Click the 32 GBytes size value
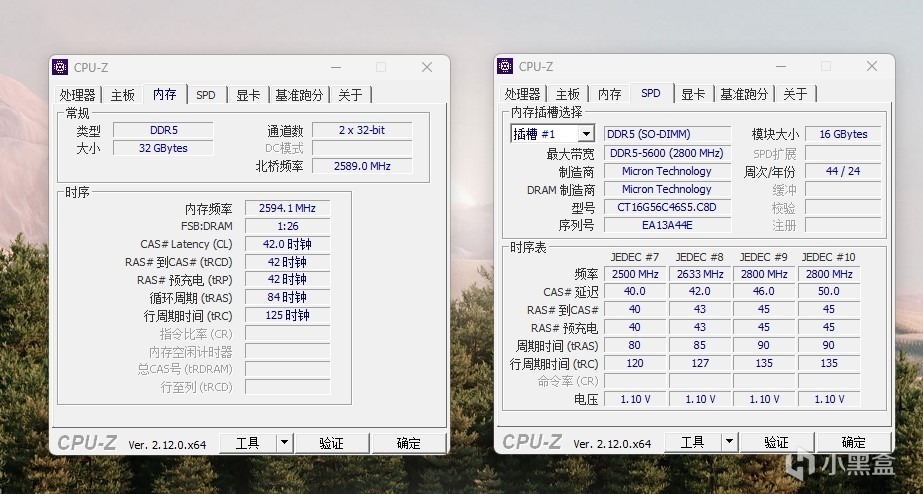The image size is (923, 494). coord(163,148)
